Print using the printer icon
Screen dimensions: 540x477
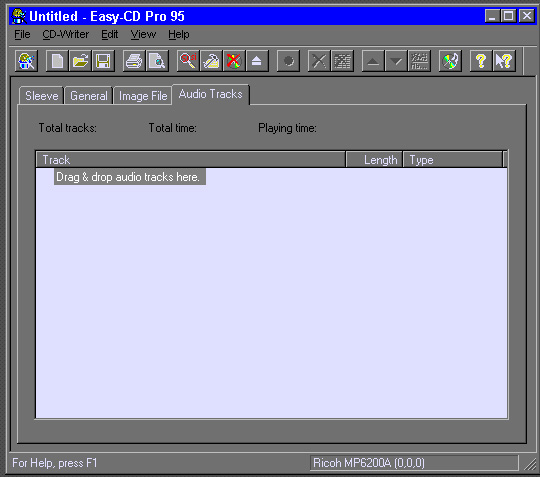(134, 61)
